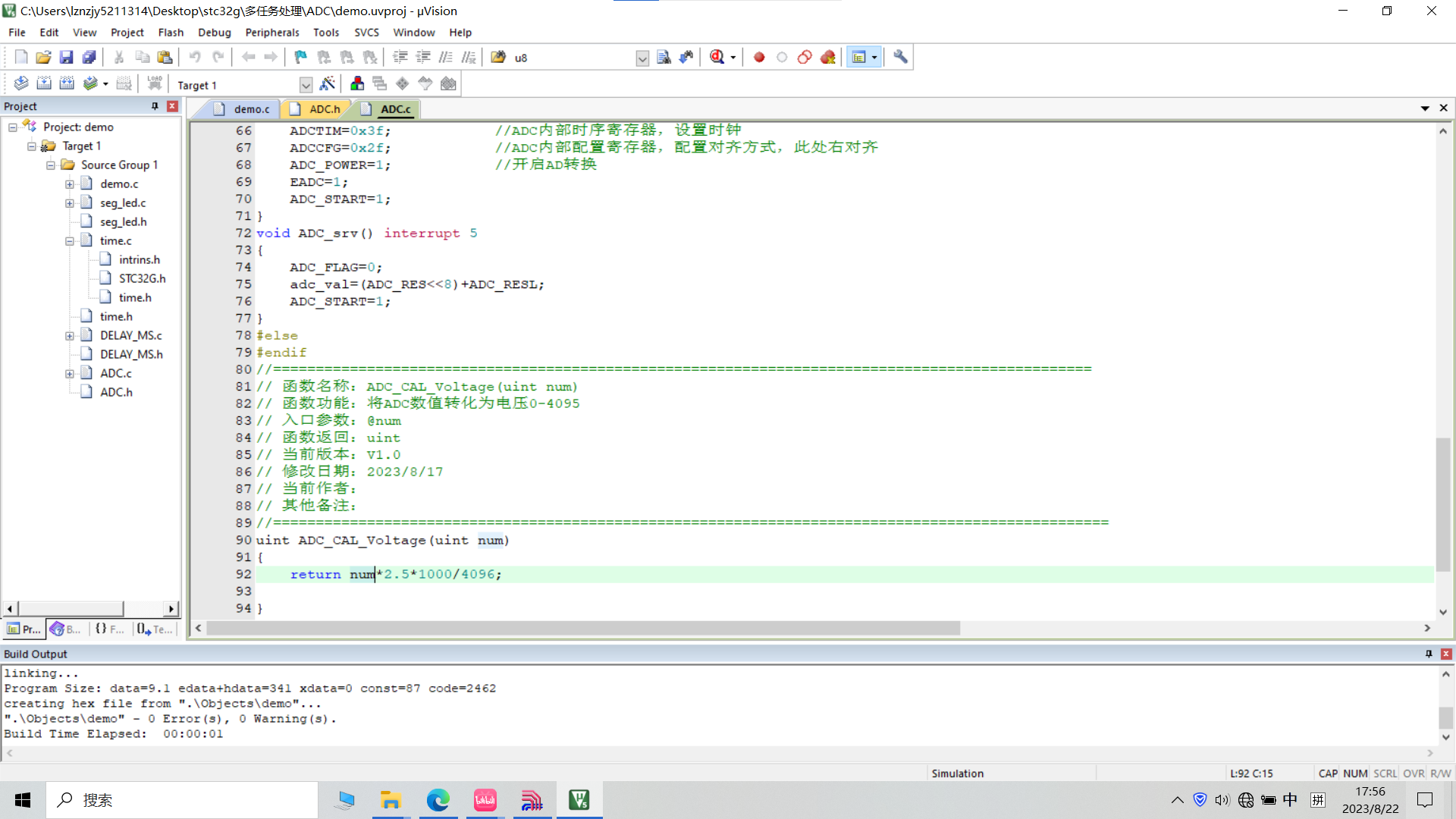Click the Disable all breakpoints icon
Viewport: 1456px width, 819px height.
pyautogui.click(x=805, y=57)
